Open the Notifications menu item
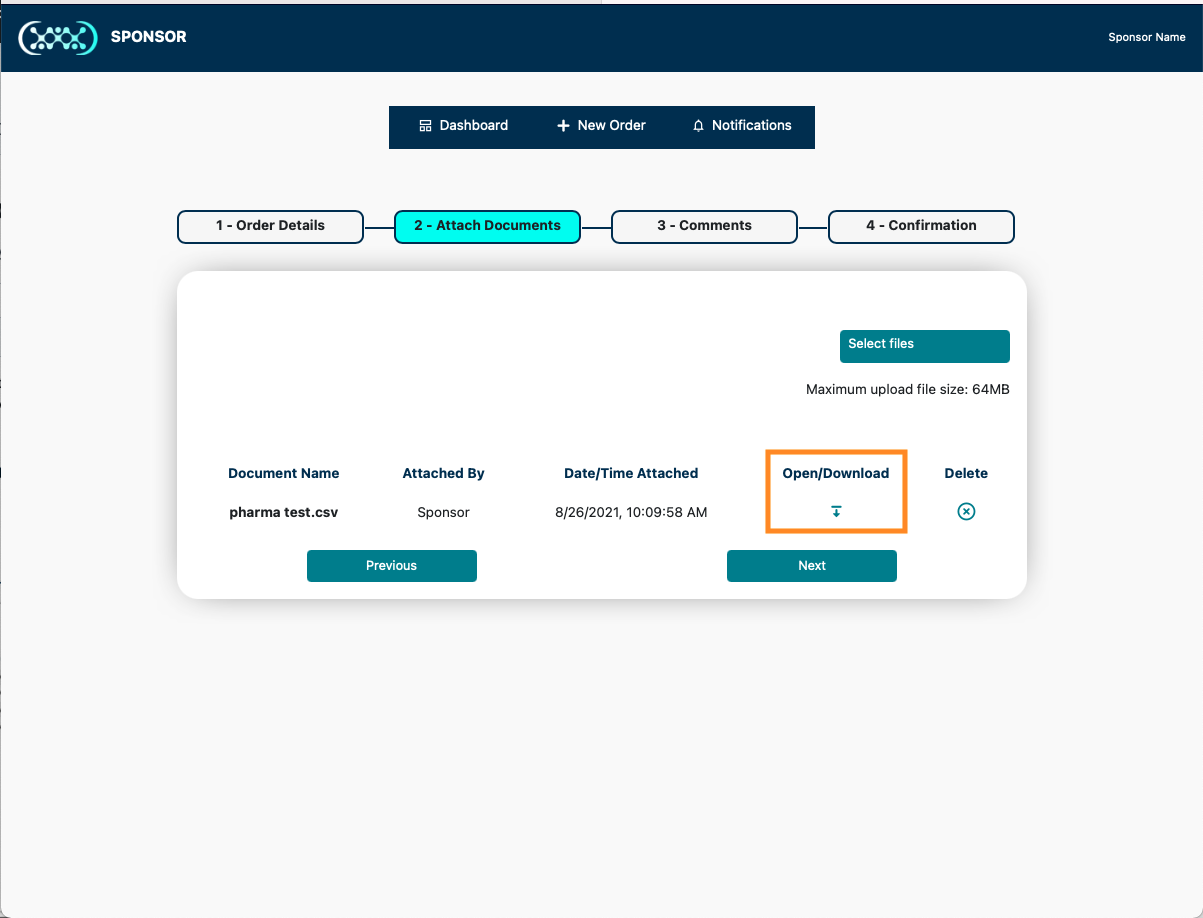This screenshot has width=1203, height=918. click(x=742, y=126)
